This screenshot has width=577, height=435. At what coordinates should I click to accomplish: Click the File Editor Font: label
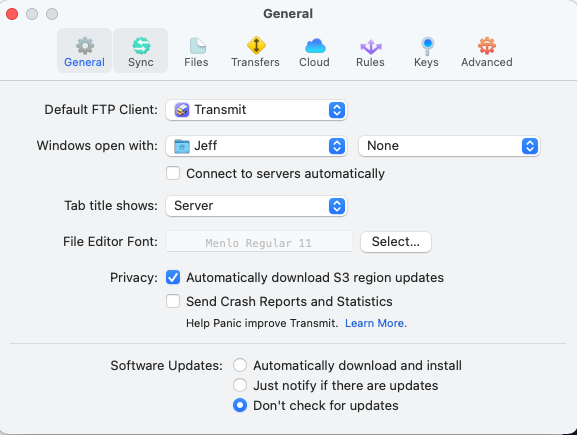110,241
